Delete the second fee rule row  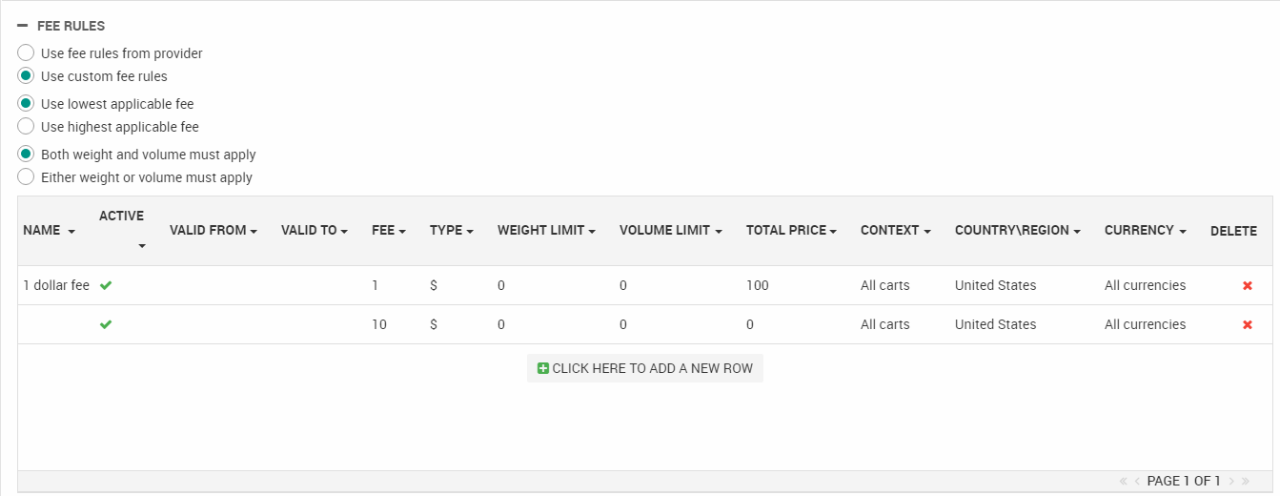coord(1247,325)
